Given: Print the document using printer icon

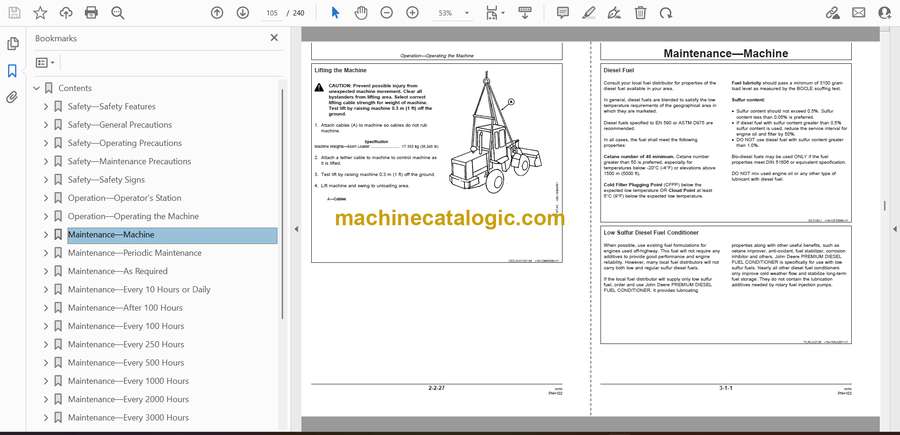Looking at the screenshot, I should click(x=92, y=13).
